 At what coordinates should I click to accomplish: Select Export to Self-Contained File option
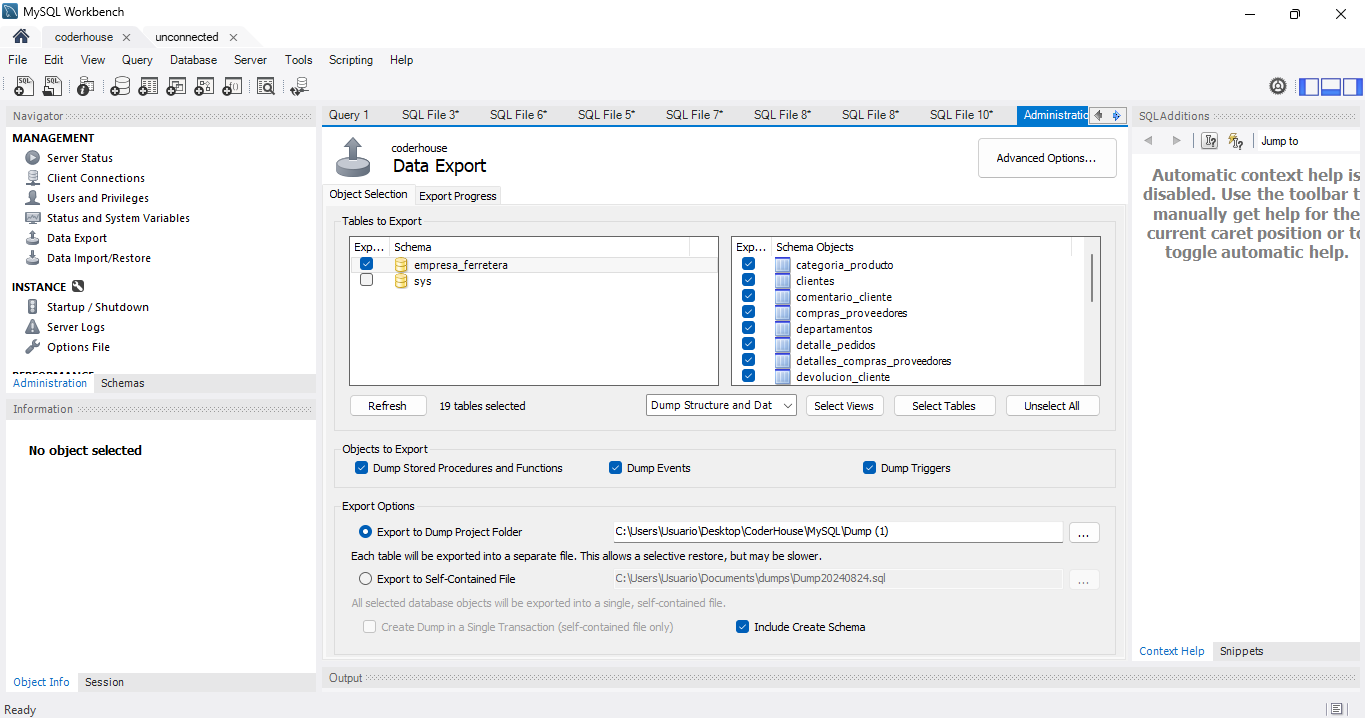pos(365,579)
